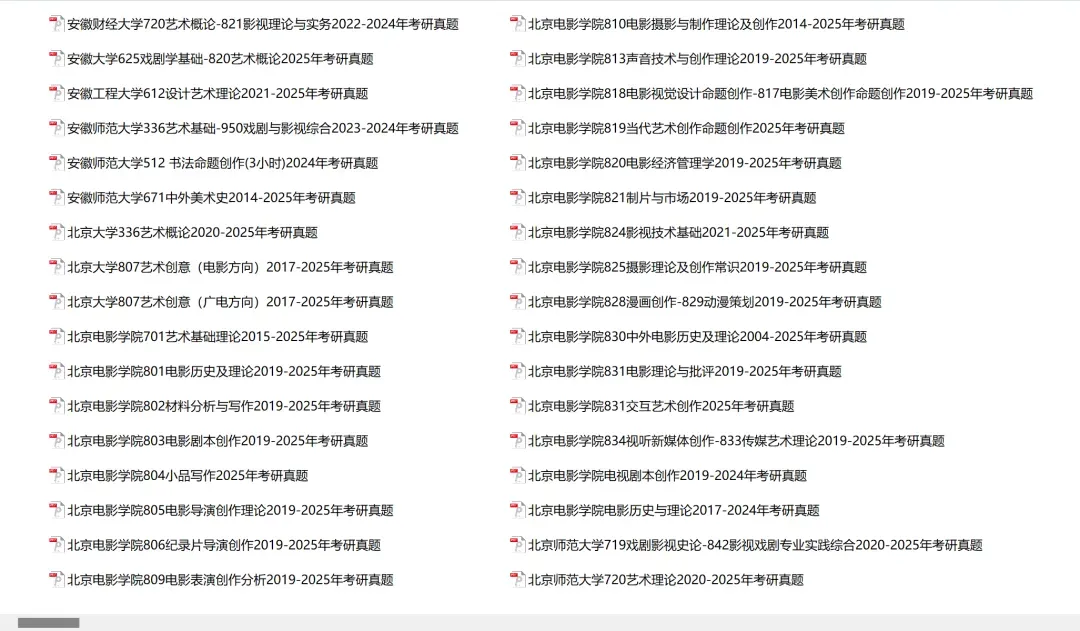Click PDF icon of 安徽财经大学720艺术概论 file

tap(56, 23)
